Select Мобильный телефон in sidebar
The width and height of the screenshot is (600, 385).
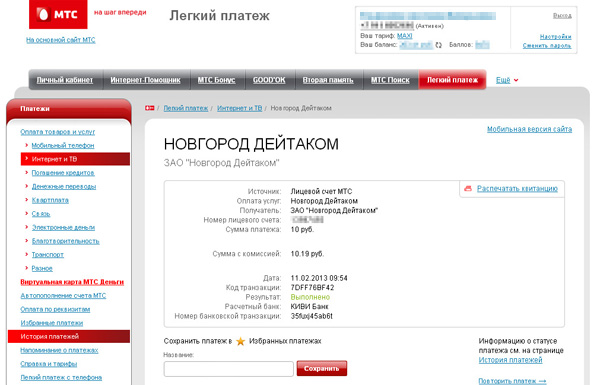coord(63,145)
